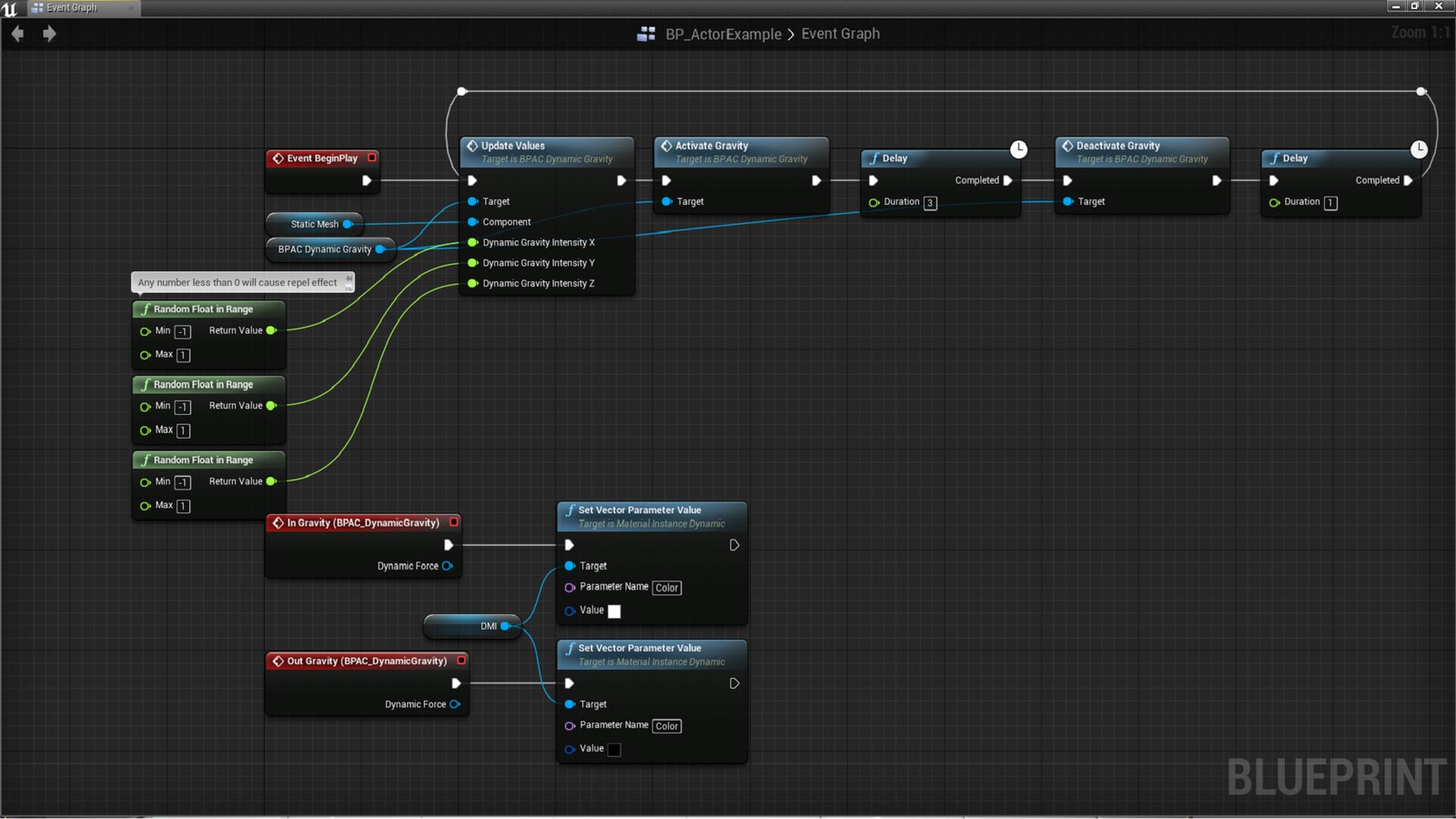Click the red error square on Event BeginPlay

point(372,157)
